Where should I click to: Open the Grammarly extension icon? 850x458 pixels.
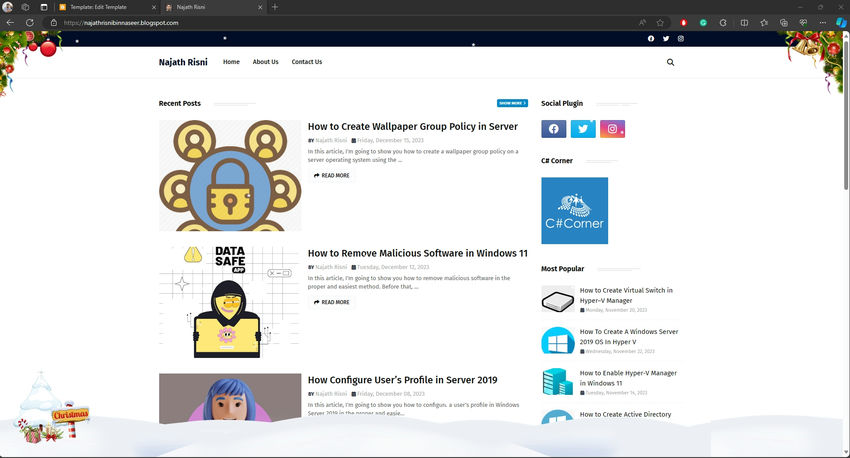[x=703, y=23]
